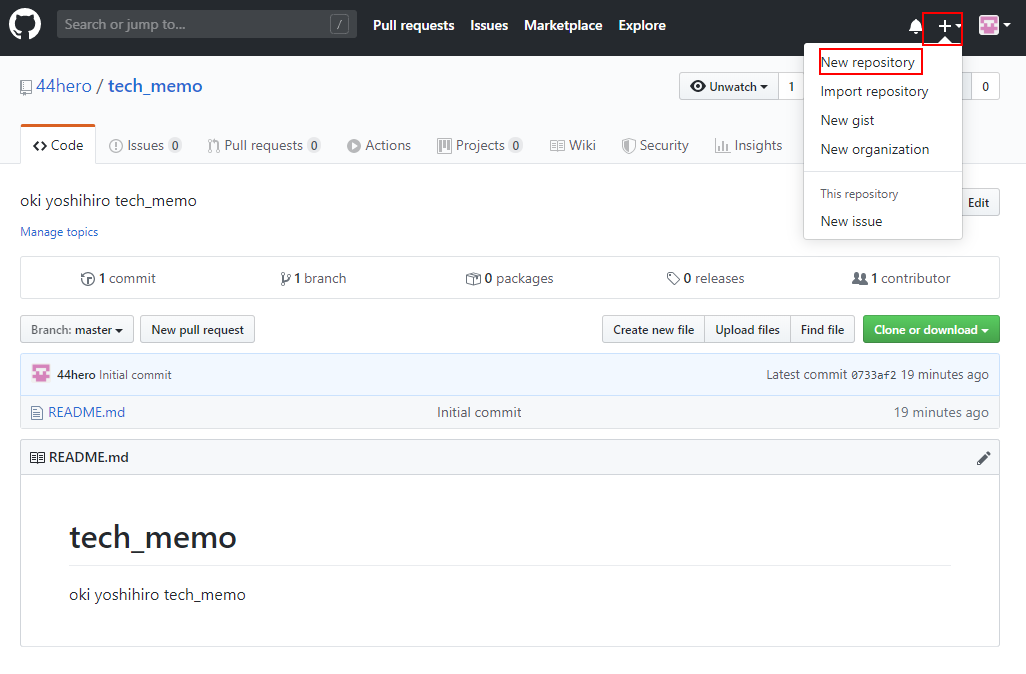Click the repository description 'oki yoshihiro tech_memo'

click(108, 201)
